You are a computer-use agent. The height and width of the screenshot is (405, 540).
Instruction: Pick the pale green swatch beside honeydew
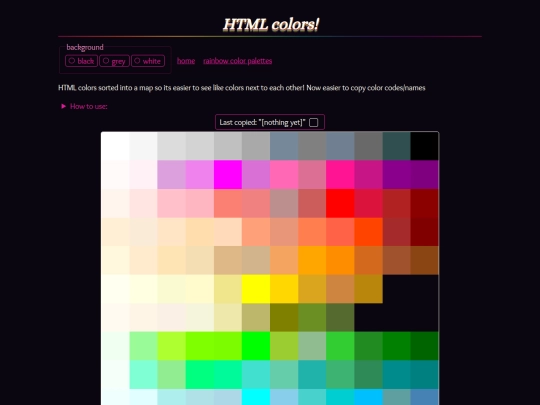click(x=144, y=346)
